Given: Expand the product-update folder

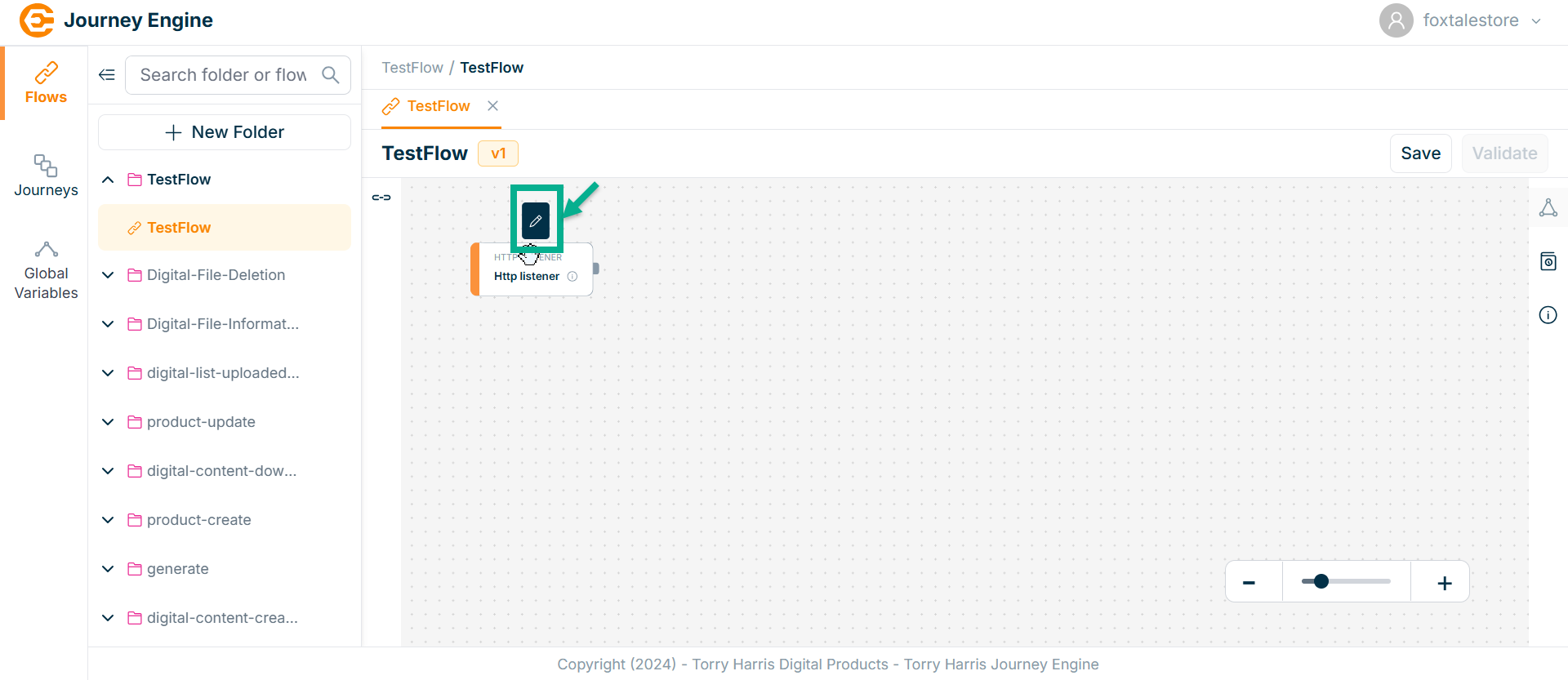Looking at the screenshot, I should 108,422.
